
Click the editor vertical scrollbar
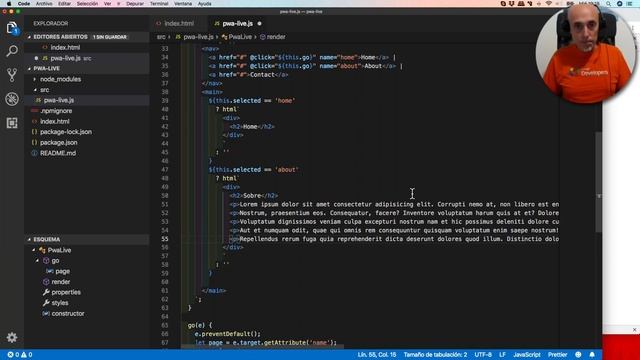click(598, 182)
